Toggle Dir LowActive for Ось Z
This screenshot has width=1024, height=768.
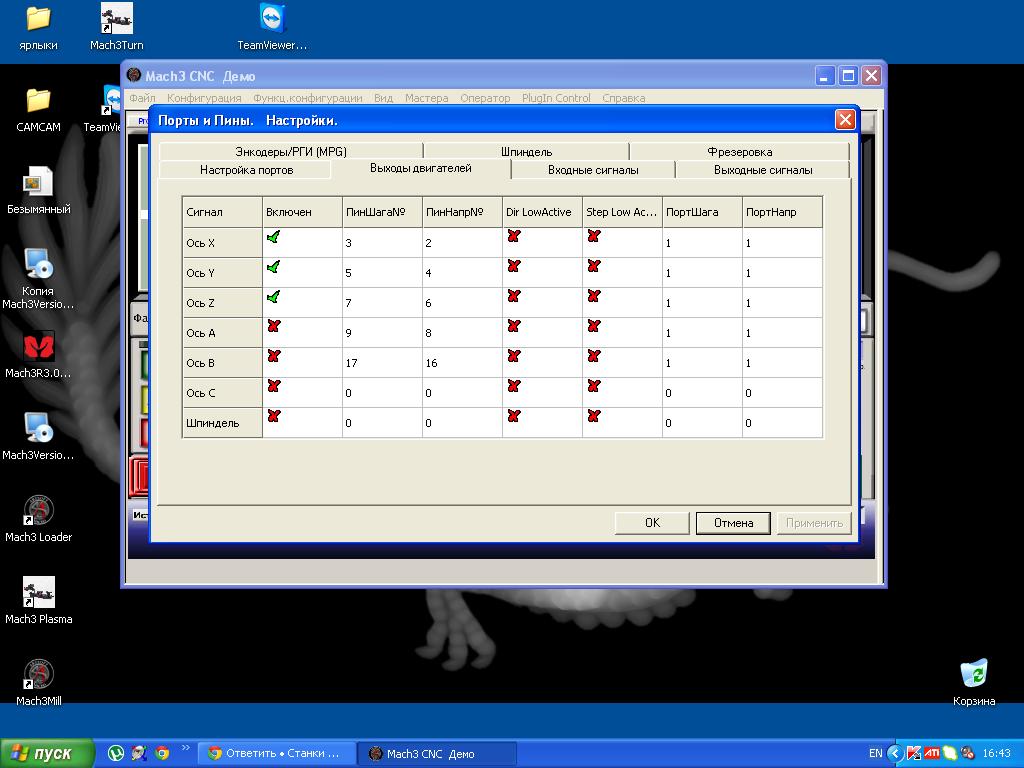(x=514, y=296)
